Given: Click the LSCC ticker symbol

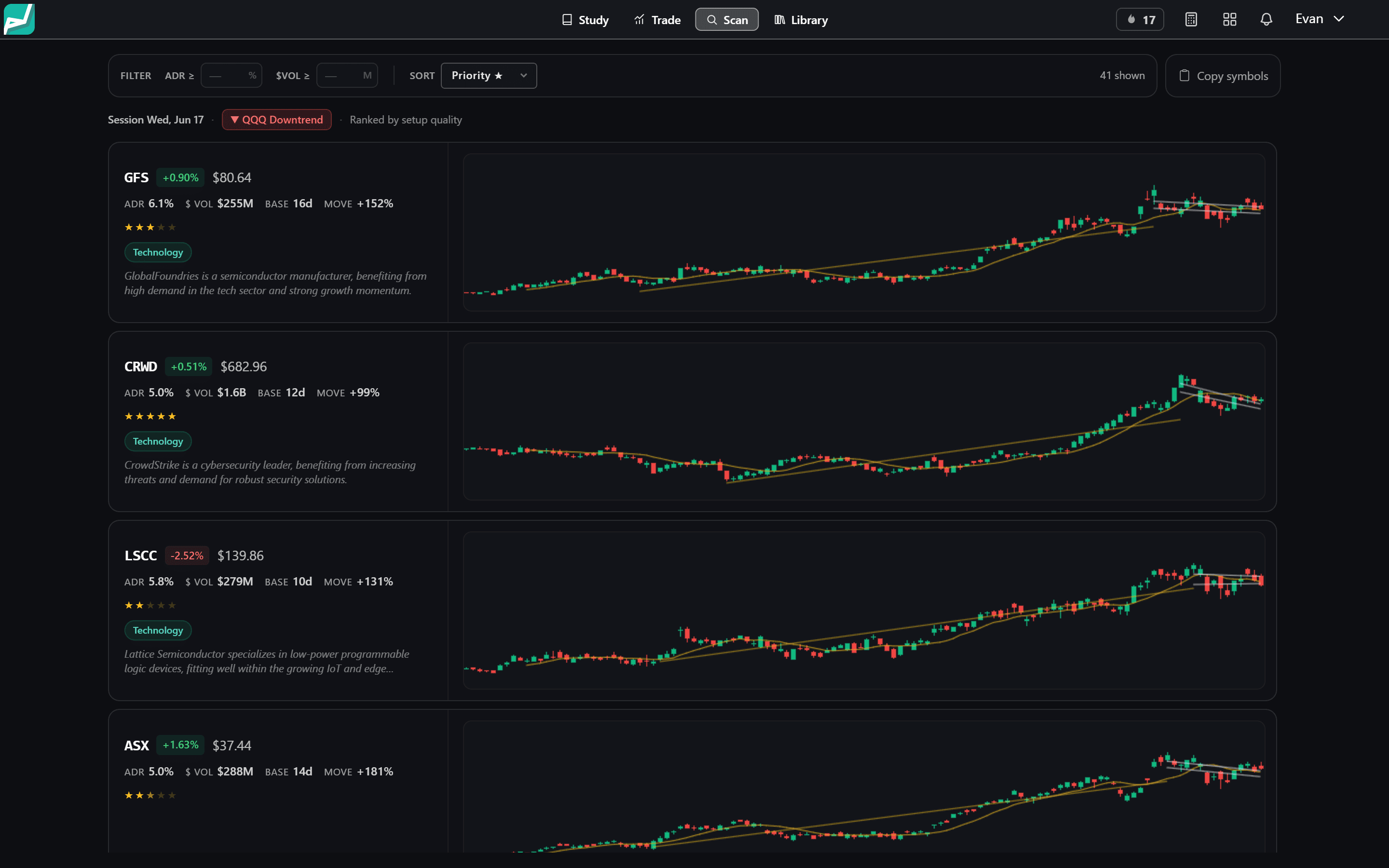Looking at the screenshot, I should [141, 556].
